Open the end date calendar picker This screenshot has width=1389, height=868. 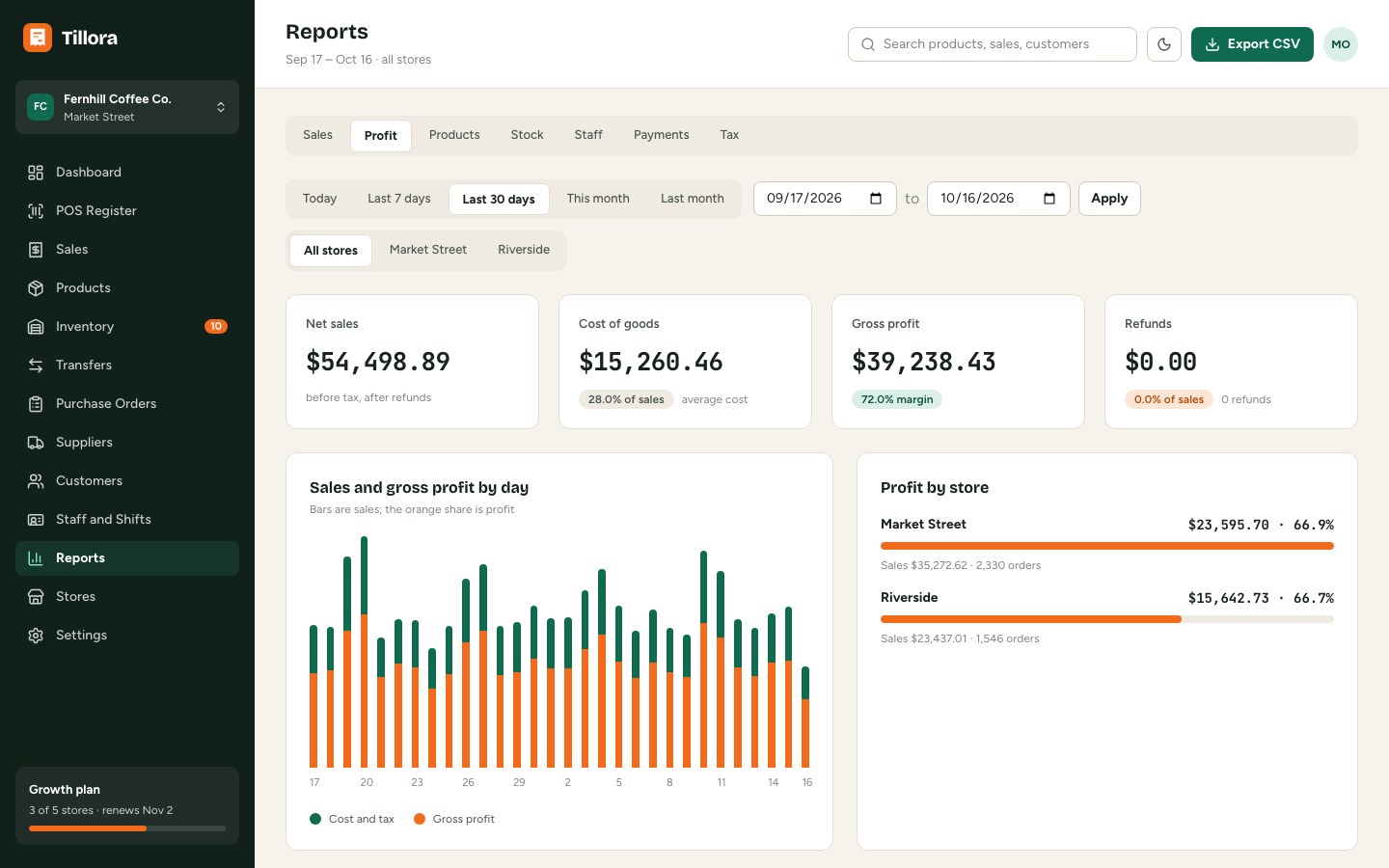pos(1049,199)
